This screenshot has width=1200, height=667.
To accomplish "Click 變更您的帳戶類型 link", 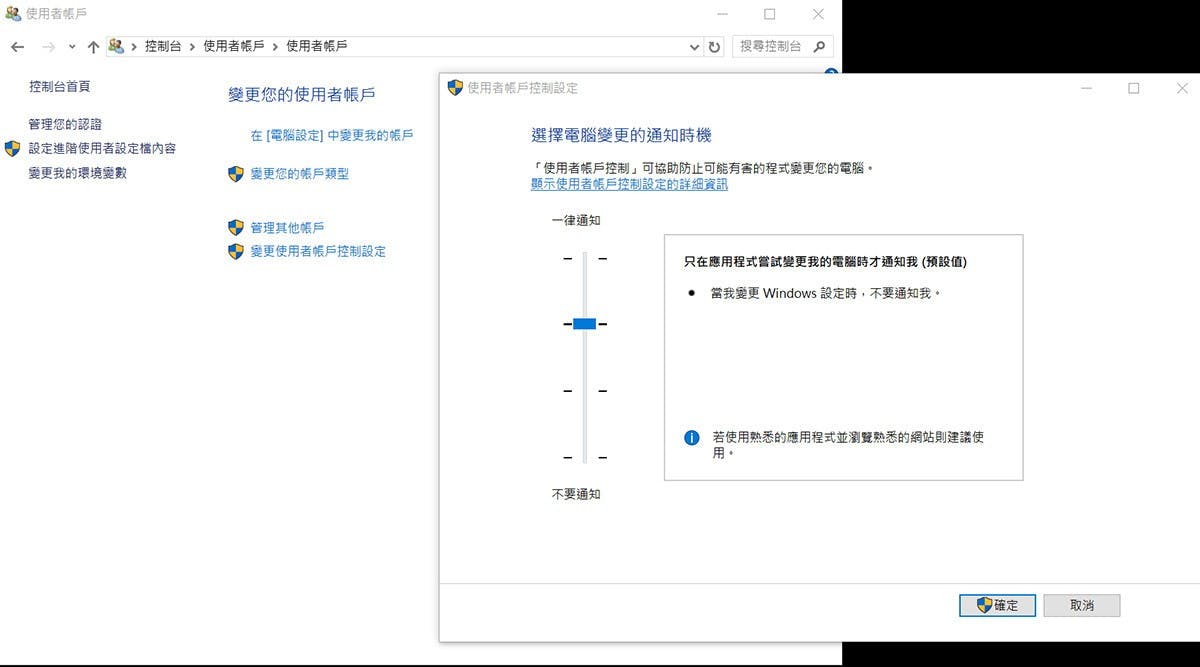I will 299,174.
